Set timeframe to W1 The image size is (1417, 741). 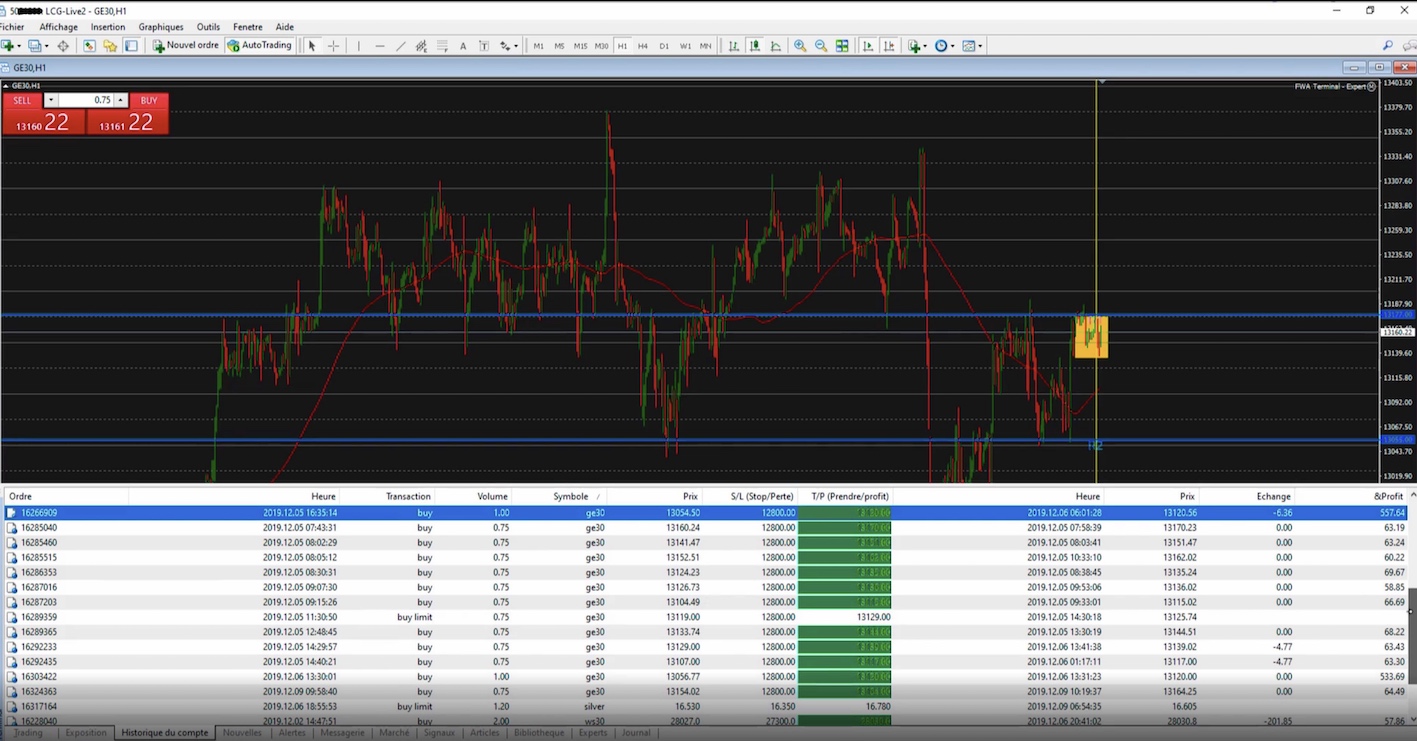click(x=685, y=46)
